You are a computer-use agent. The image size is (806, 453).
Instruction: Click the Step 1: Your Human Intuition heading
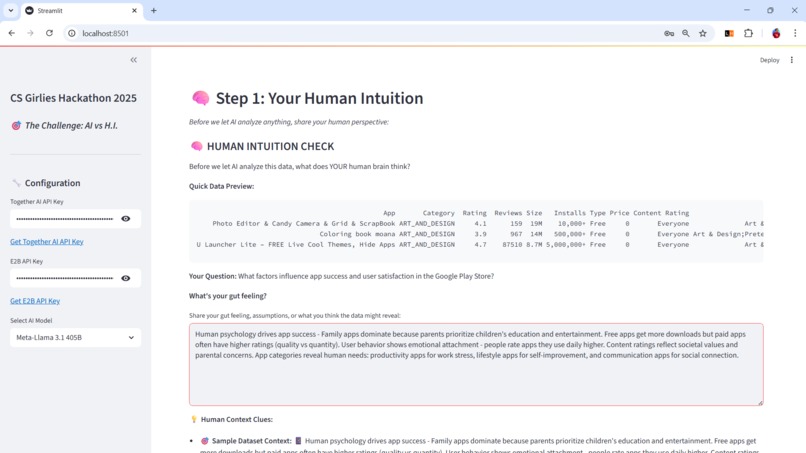click(x=319, y=98)
